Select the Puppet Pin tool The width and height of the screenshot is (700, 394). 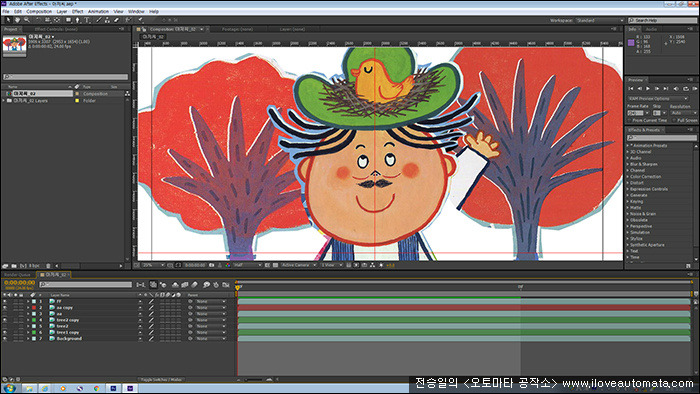pyautogui.click(x=140, y=20)
